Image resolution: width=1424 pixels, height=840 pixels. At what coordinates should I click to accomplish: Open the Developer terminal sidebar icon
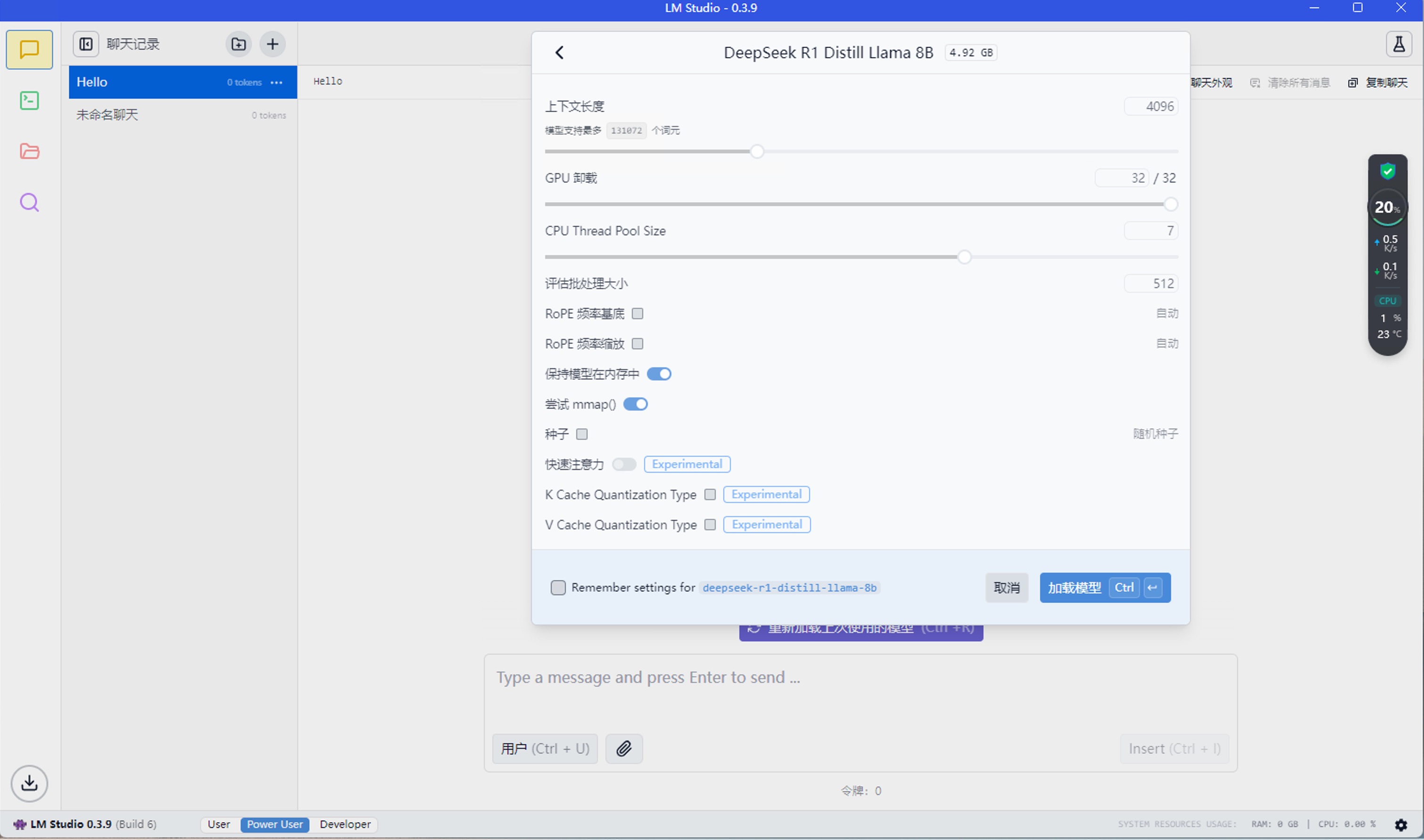pyautogui.click(x=29, y=101)
